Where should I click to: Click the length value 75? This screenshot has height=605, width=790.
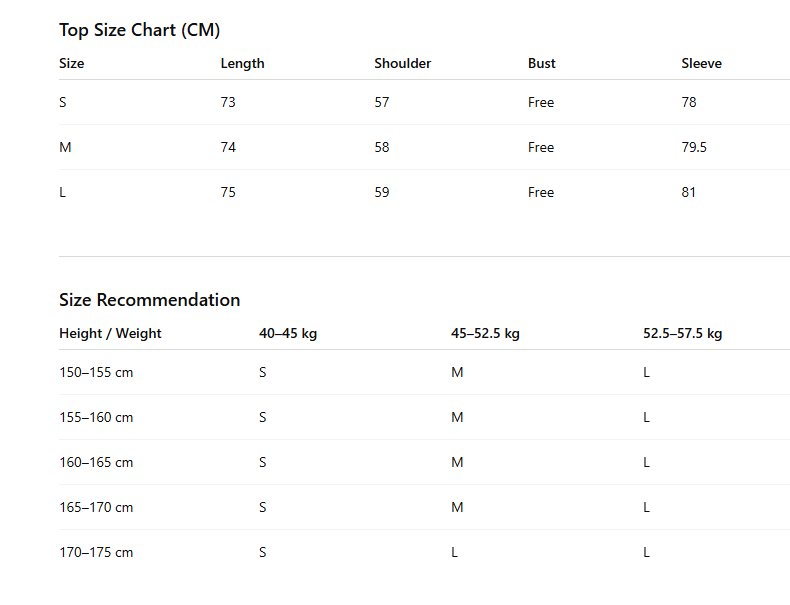pyautogui.click(x=228, y=192)
